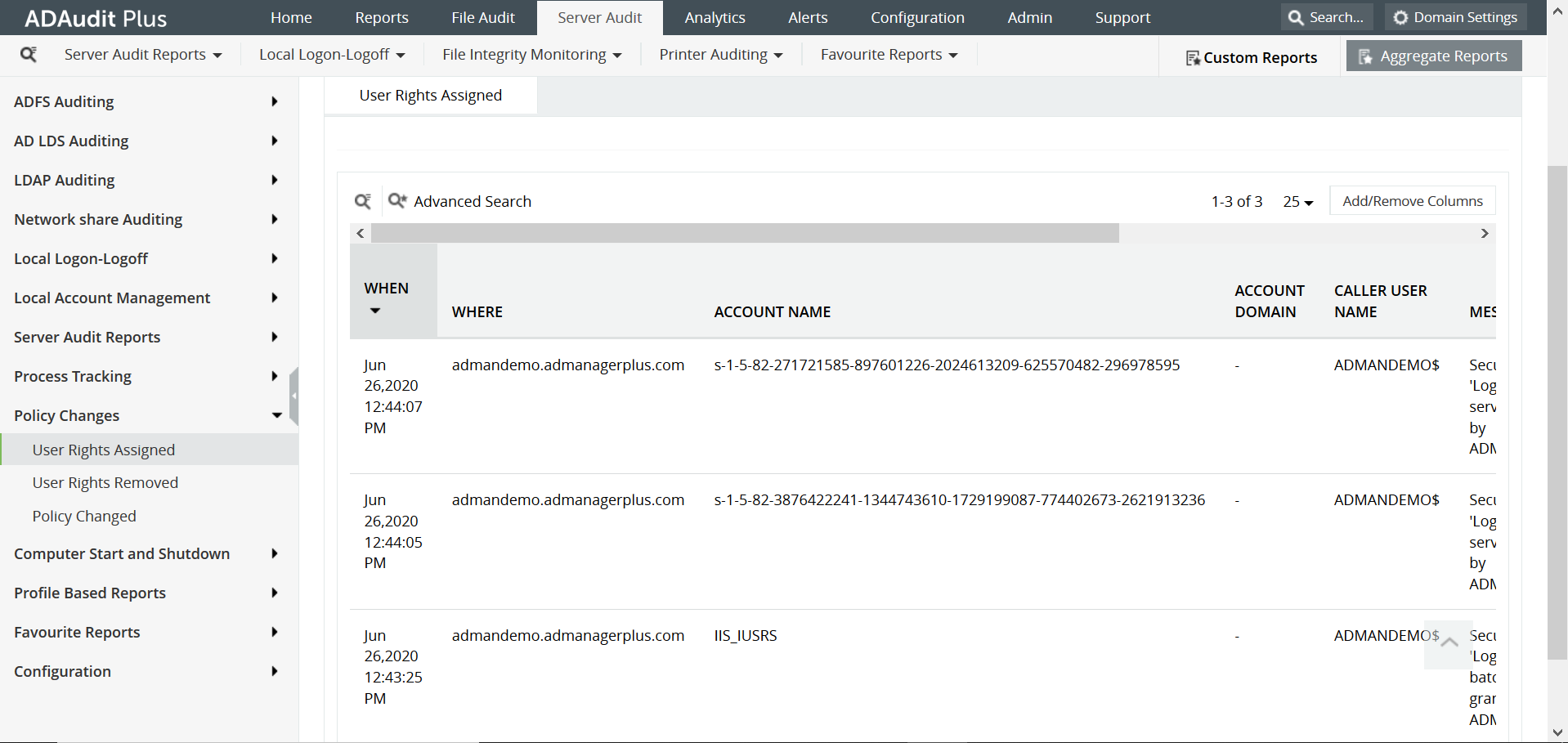Expand the Network share Auditing category

click(274, 219)
